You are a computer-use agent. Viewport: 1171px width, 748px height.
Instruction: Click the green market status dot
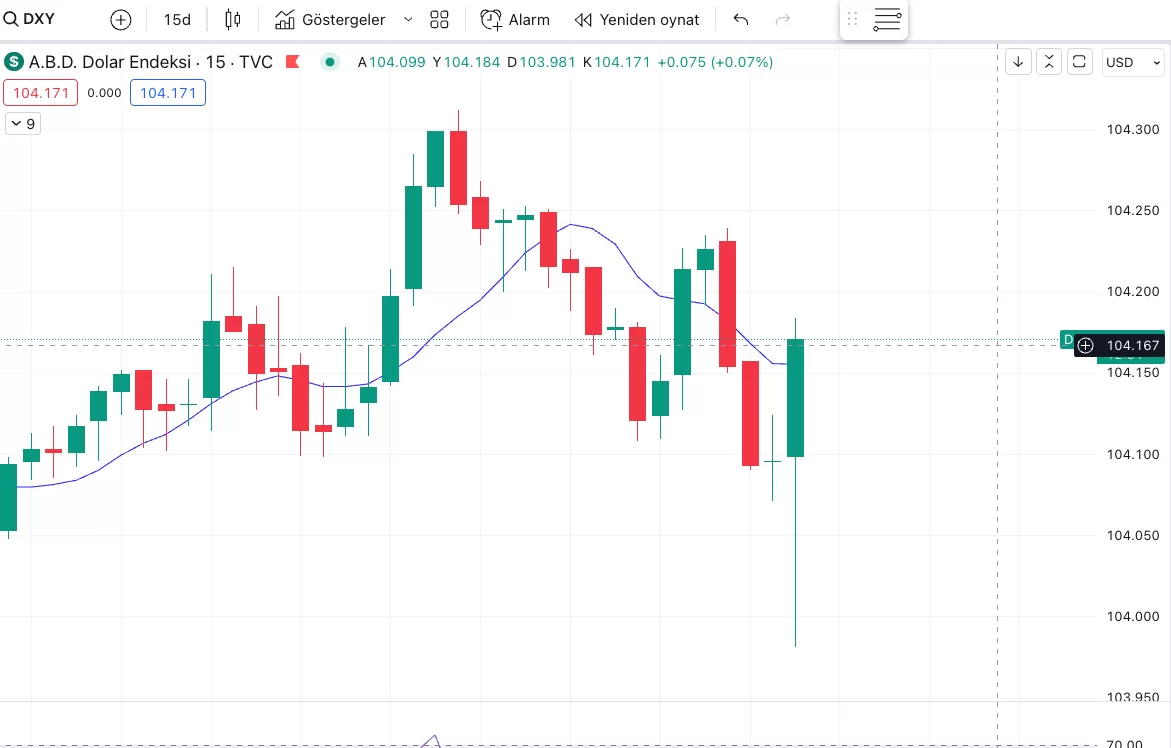point(330,62)
